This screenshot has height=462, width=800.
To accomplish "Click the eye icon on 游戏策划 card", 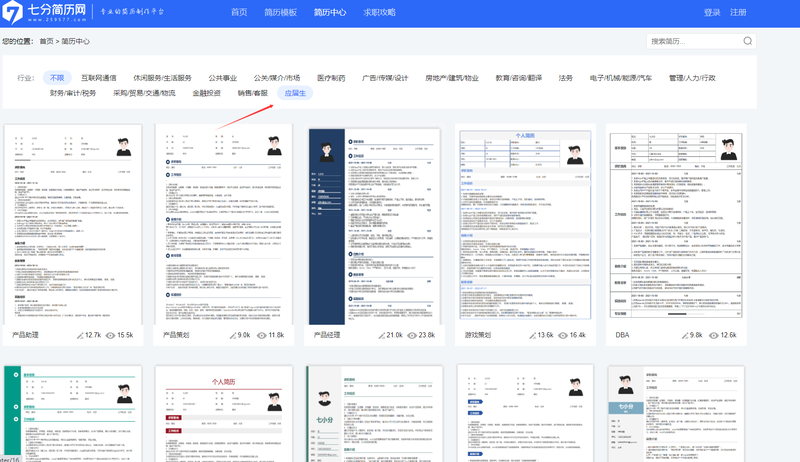I will (563, 336).
